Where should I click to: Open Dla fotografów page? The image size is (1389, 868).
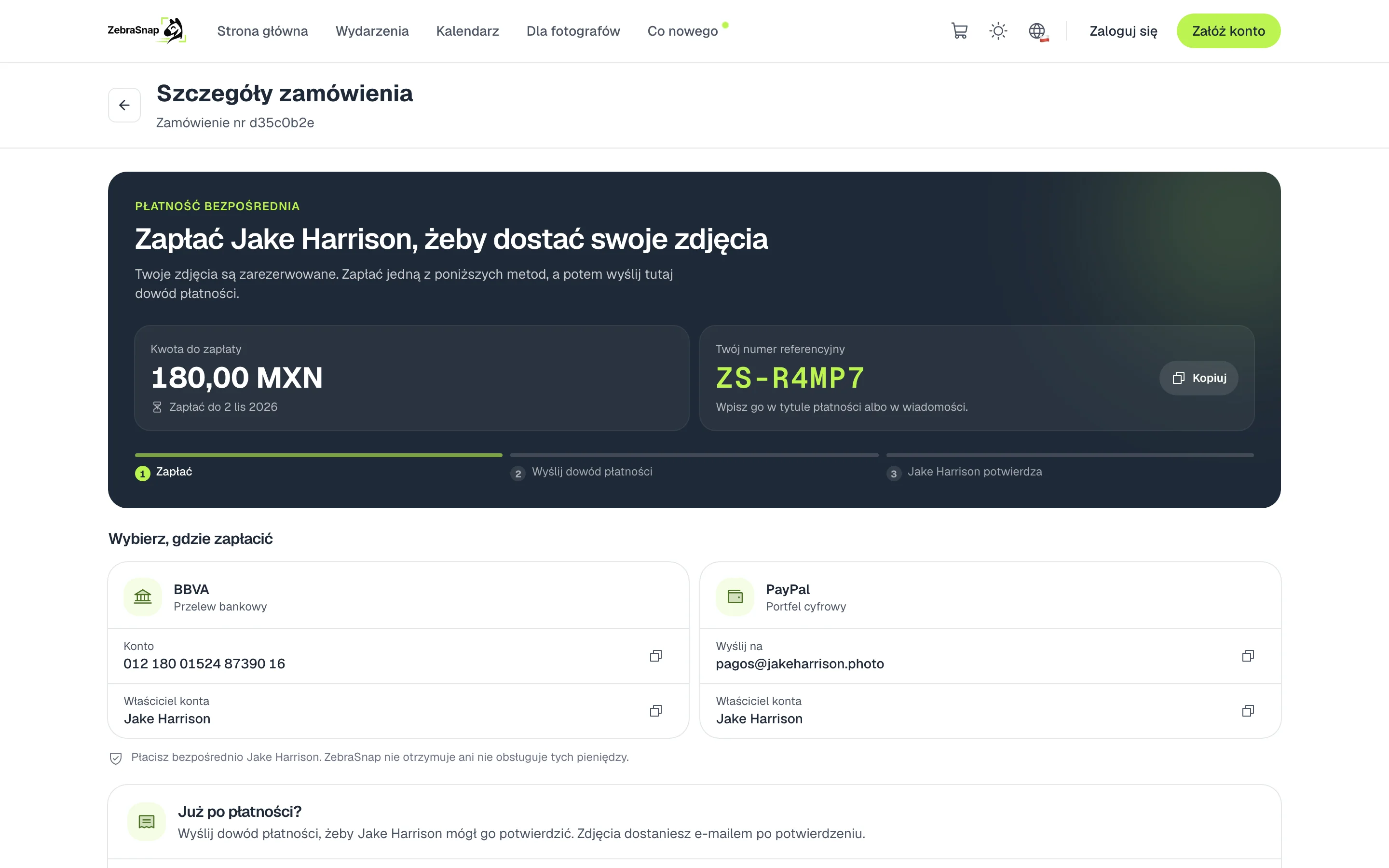pyautogui.click(x=573, y=31)
